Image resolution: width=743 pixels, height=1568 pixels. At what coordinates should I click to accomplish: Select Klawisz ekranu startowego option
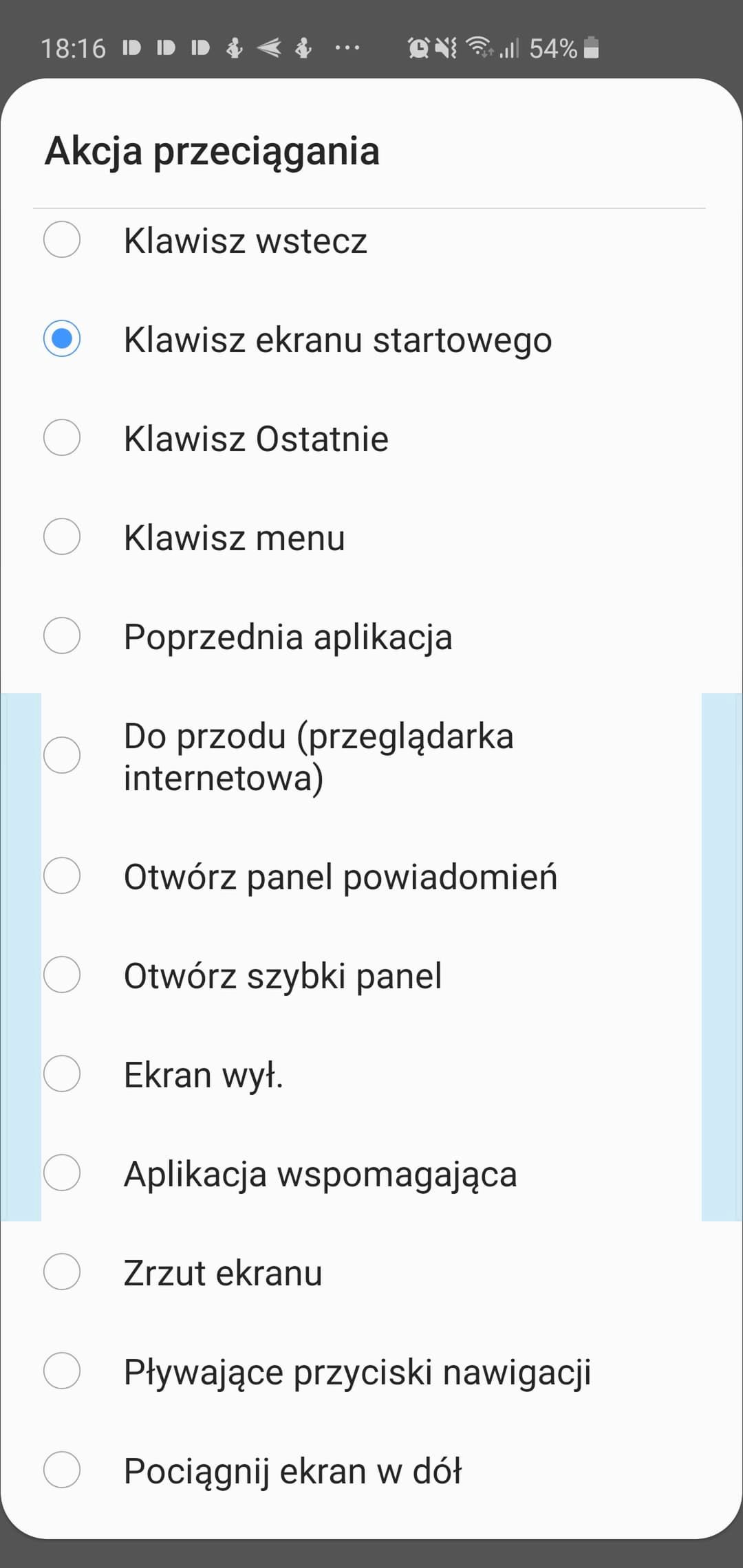coord(62,339)
